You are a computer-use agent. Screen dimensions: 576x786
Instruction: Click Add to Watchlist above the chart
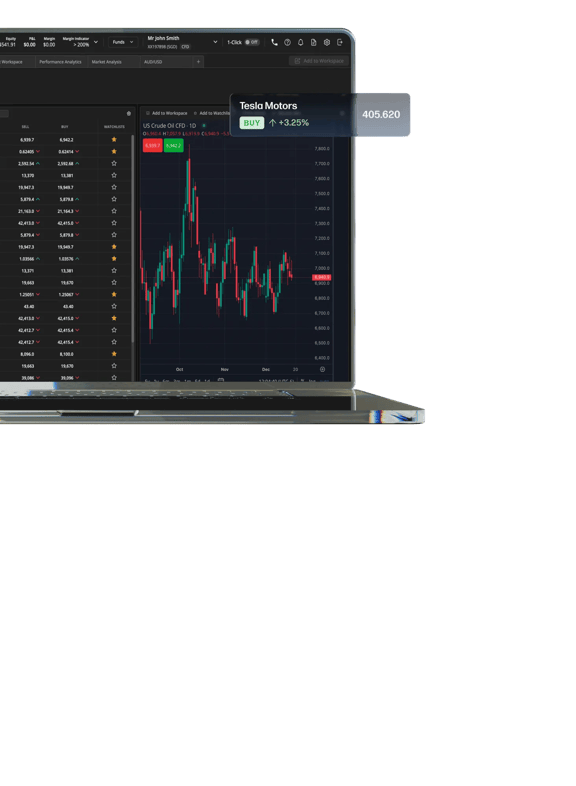click(212, 113)
